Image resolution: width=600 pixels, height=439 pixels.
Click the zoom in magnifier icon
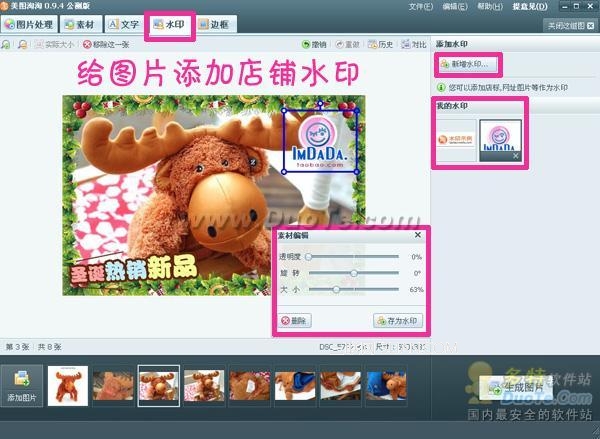[x=6, y=44]
